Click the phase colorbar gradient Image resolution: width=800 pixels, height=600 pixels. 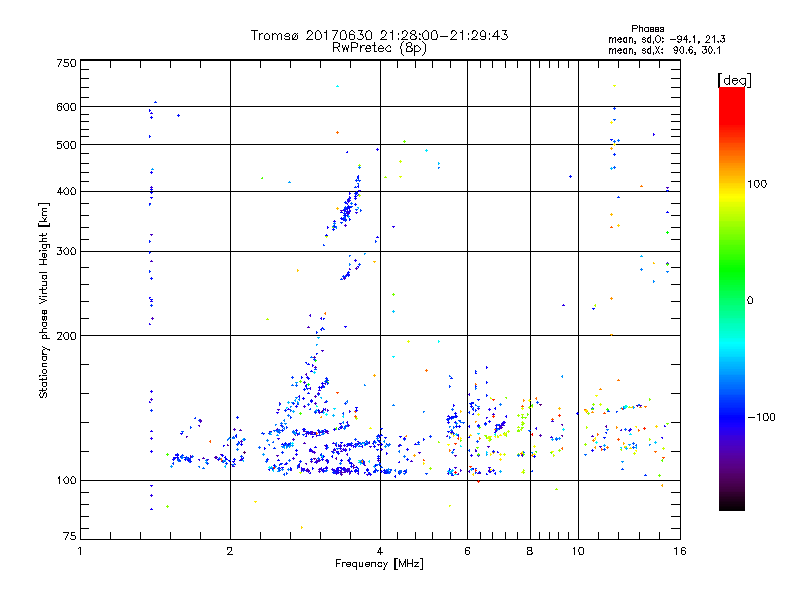point(732,298)
